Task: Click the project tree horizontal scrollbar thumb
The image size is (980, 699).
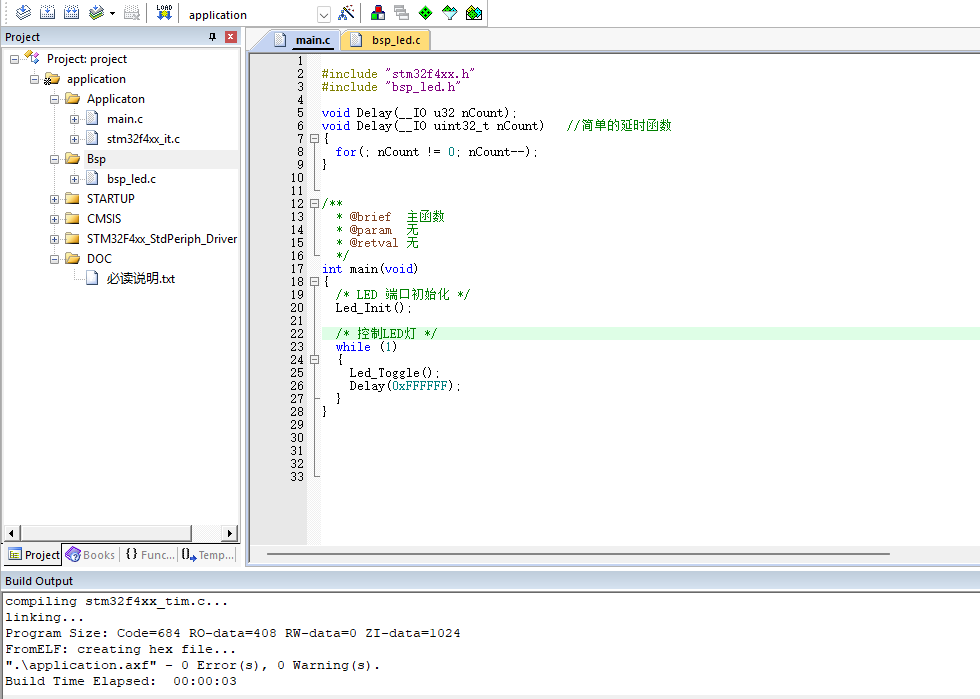Action: tap(106, 533)
